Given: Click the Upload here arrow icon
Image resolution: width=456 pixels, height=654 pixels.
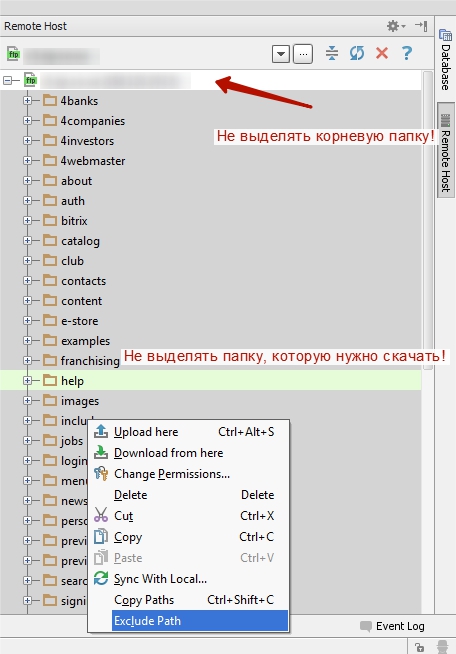Looking at the screenshot, I should (x=101, y=431).
